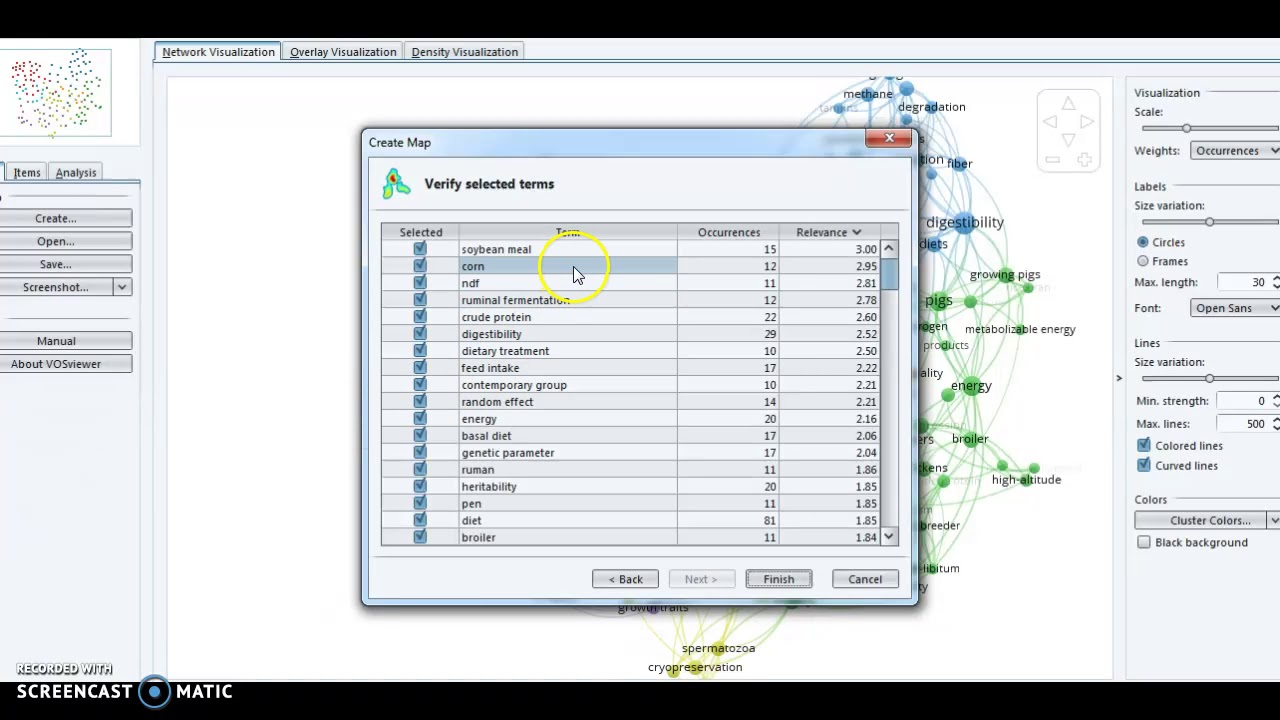Click Lines size variation slider

coord(1210,378)
